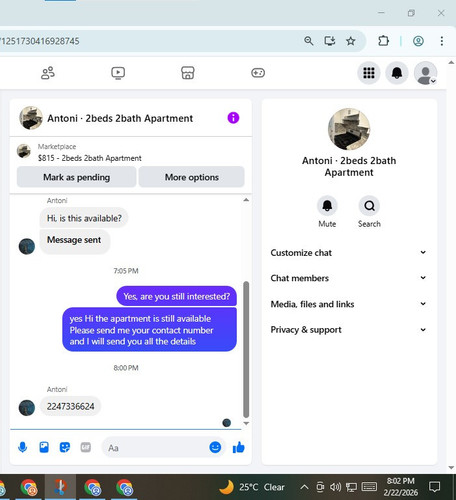The width and height of the screenshot is (456, 500).
Task: Open the Watch video tab icon
Action: click(118, 73)
